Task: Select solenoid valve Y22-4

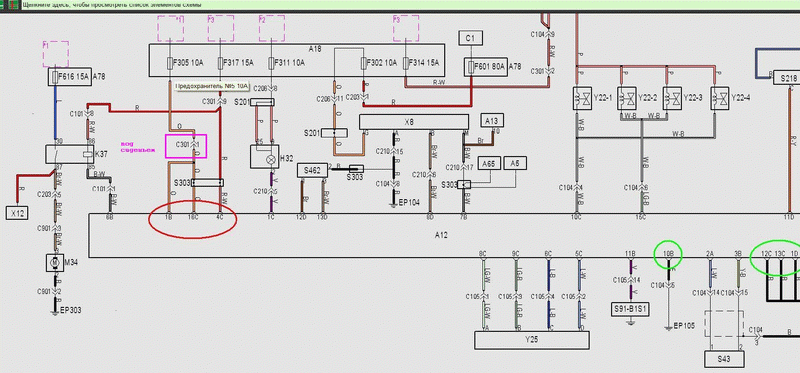Action: (720, 98)
